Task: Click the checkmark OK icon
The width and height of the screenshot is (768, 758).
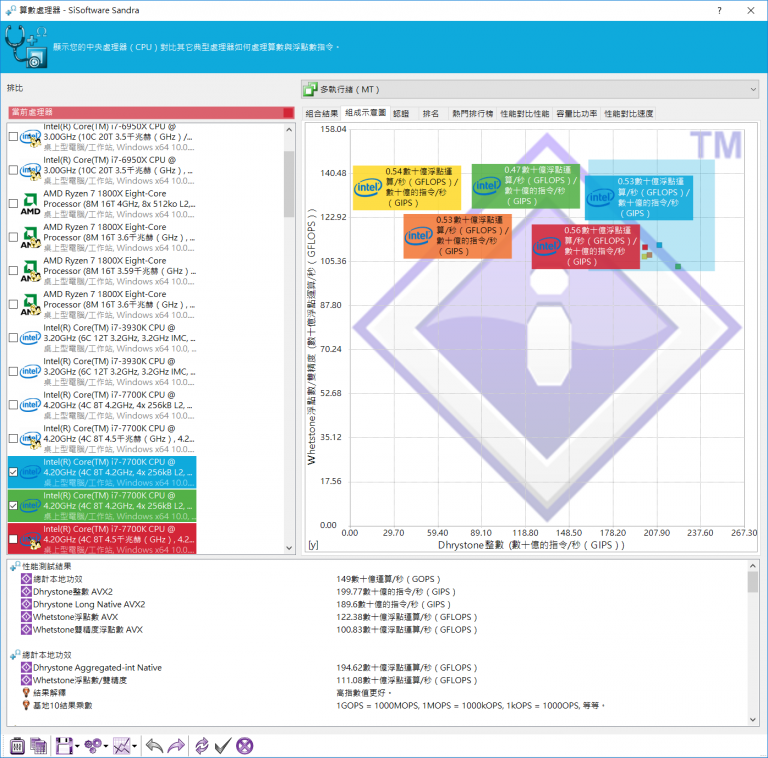Action: pyautogui.click(x=222, y=746)
